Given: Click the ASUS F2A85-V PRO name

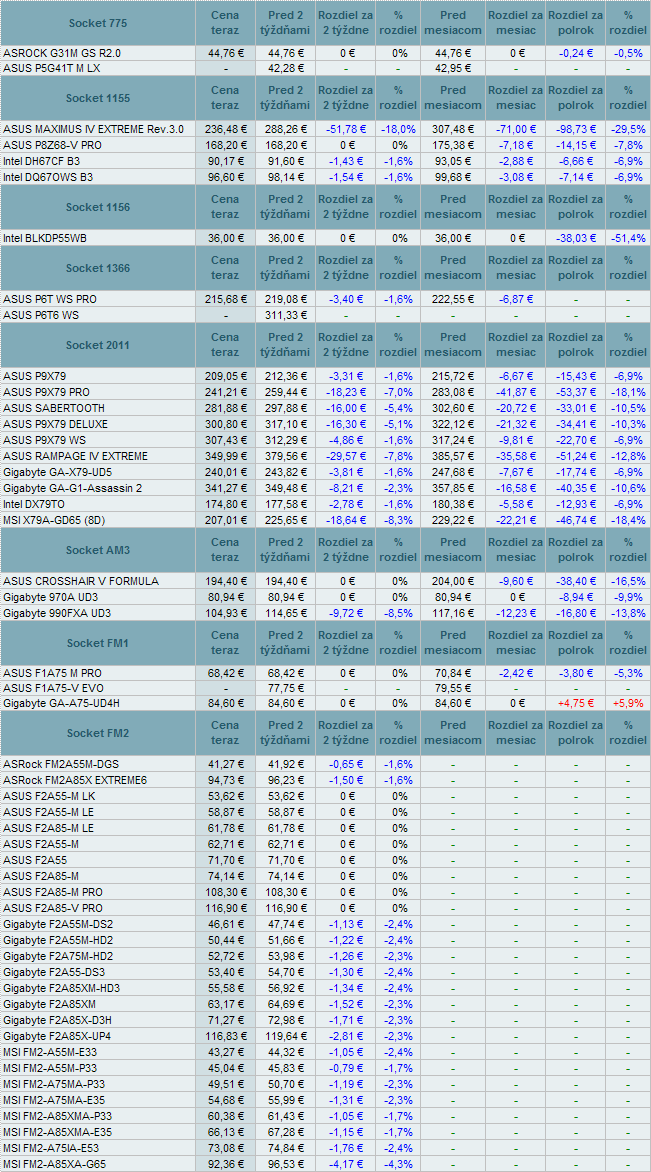Looking at the screenshot, I should coord(52,908).
